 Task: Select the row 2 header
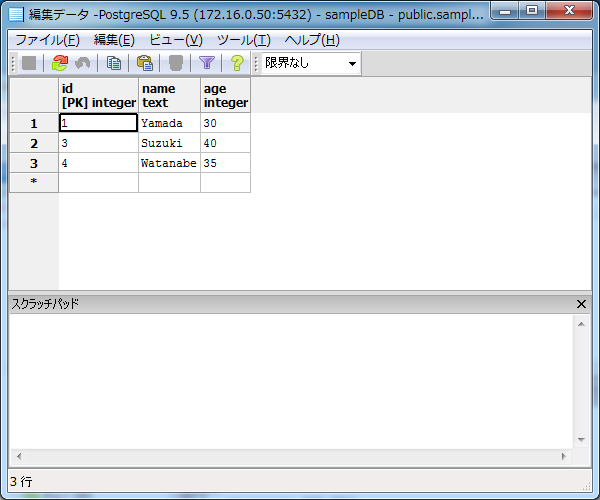point(34,143)
